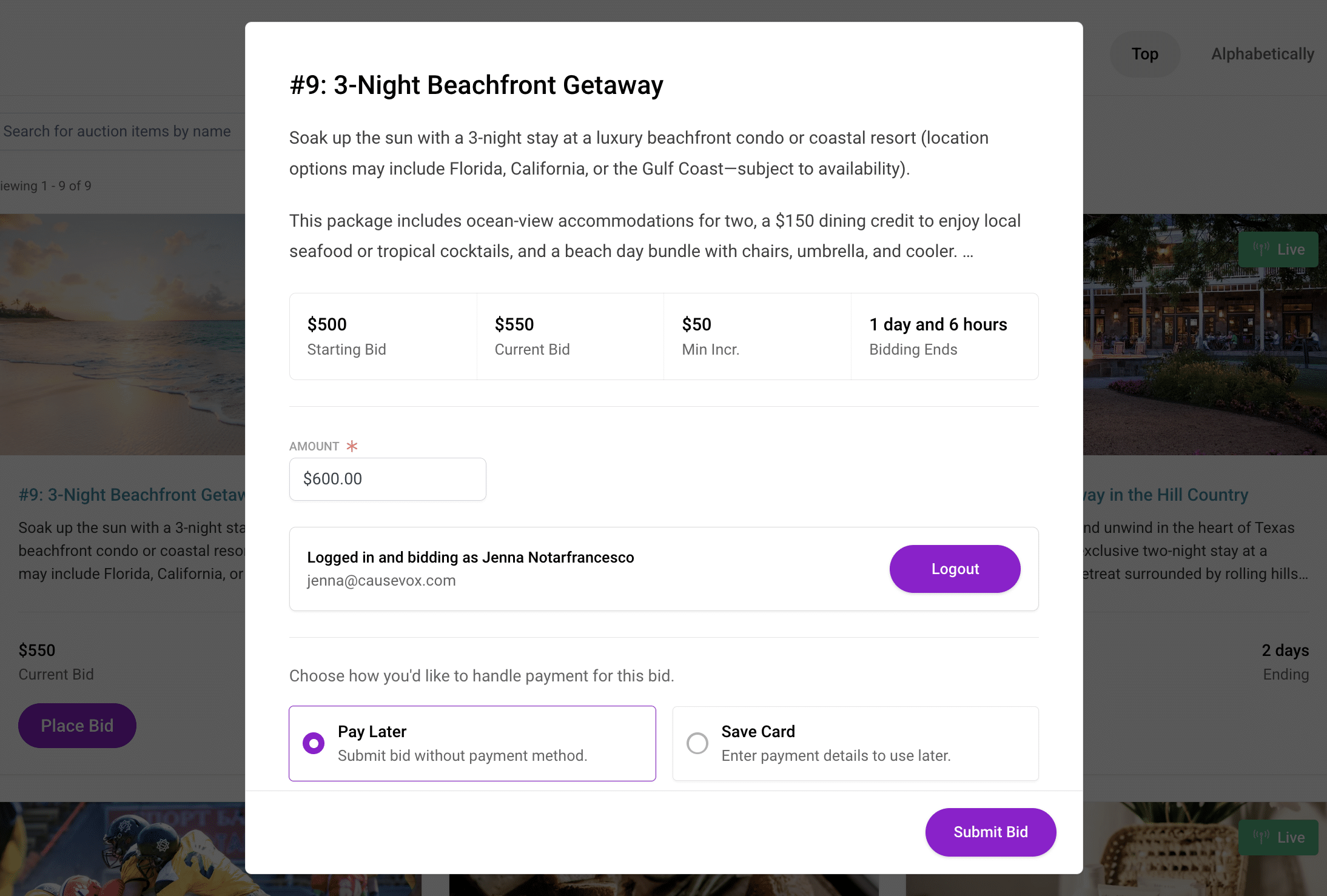The image size is (1327, 896).
Task: Click the football players thumbnail at bottom left
Action: point(123,849)
